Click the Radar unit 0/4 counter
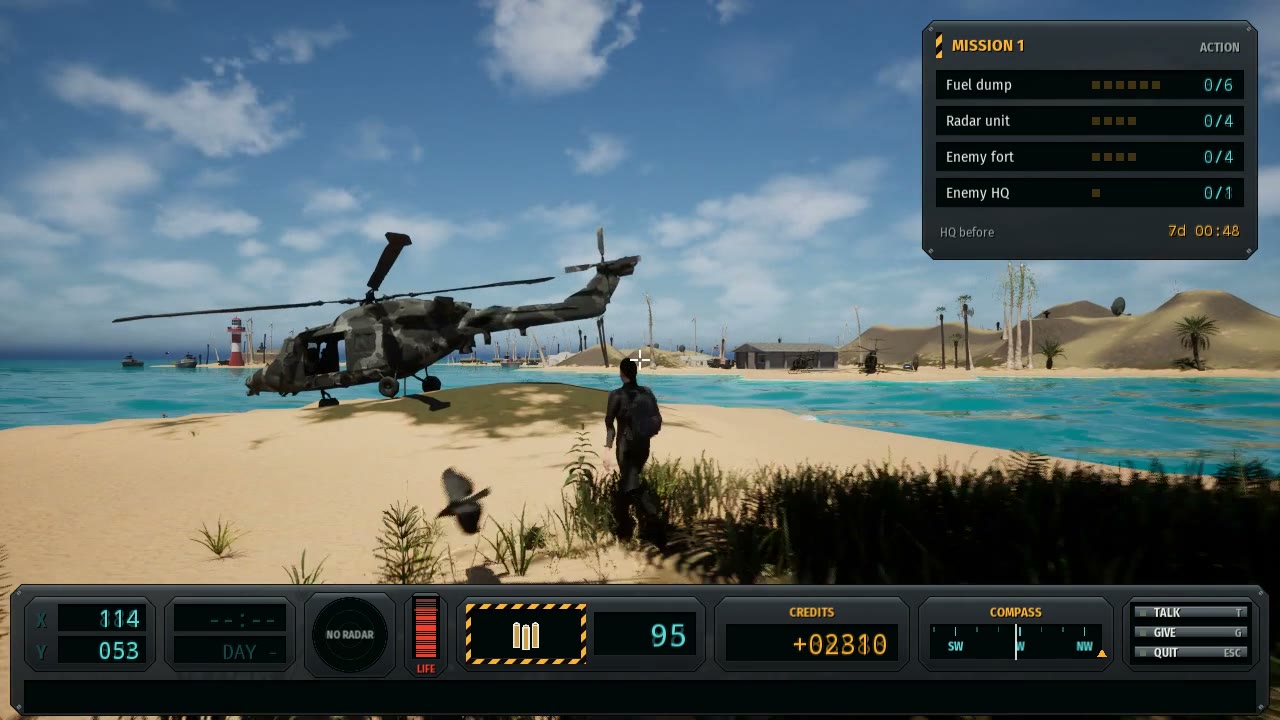This screenshot has height=720, width=1280. [1218, 121]
